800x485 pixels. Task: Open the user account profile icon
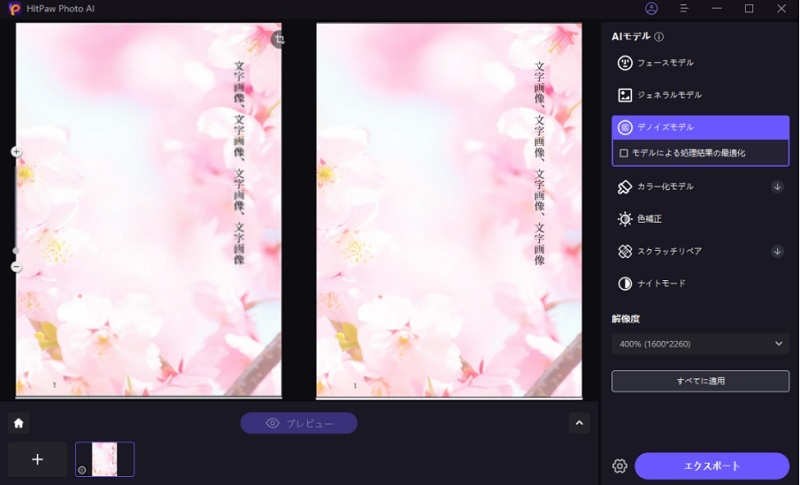click(651, 9)
